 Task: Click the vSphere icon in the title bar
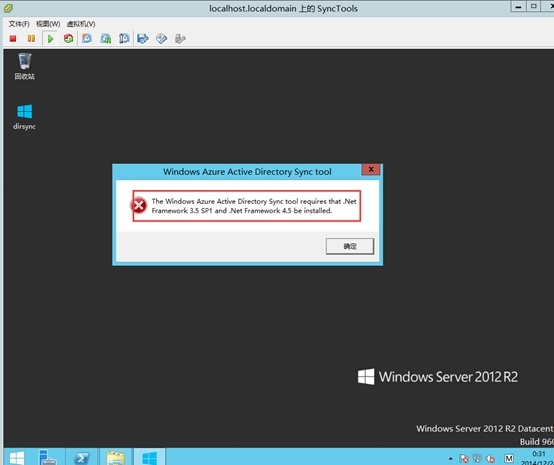pos(8,8)
